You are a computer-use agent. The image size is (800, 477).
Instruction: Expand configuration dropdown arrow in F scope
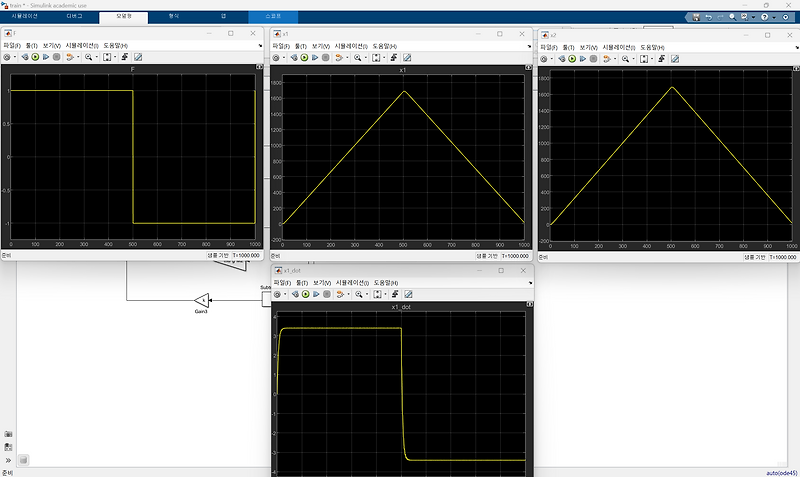pyautogui.click(x=15, y=57)
